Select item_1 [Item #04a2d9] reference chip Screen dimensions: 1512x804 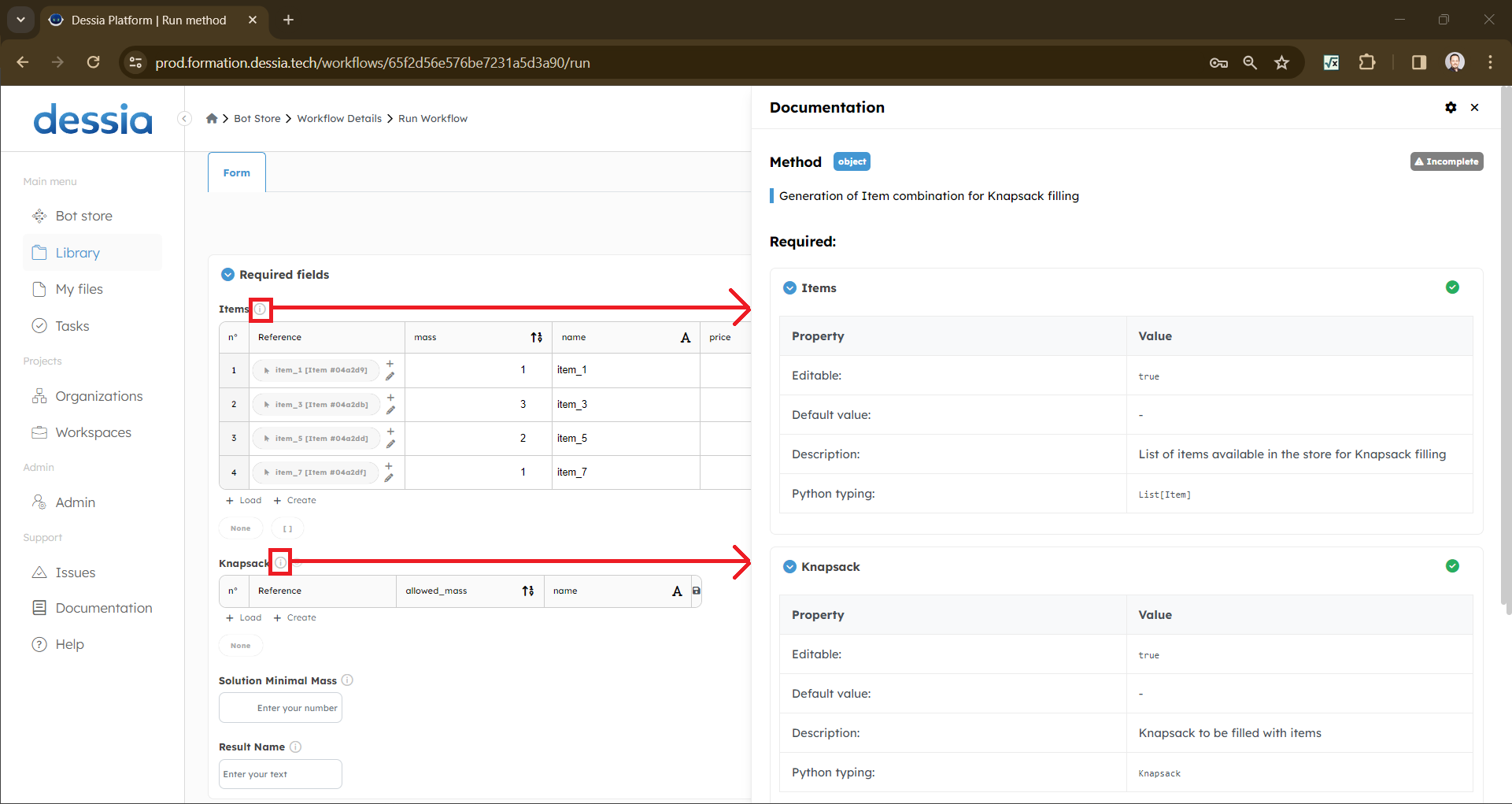316,370
